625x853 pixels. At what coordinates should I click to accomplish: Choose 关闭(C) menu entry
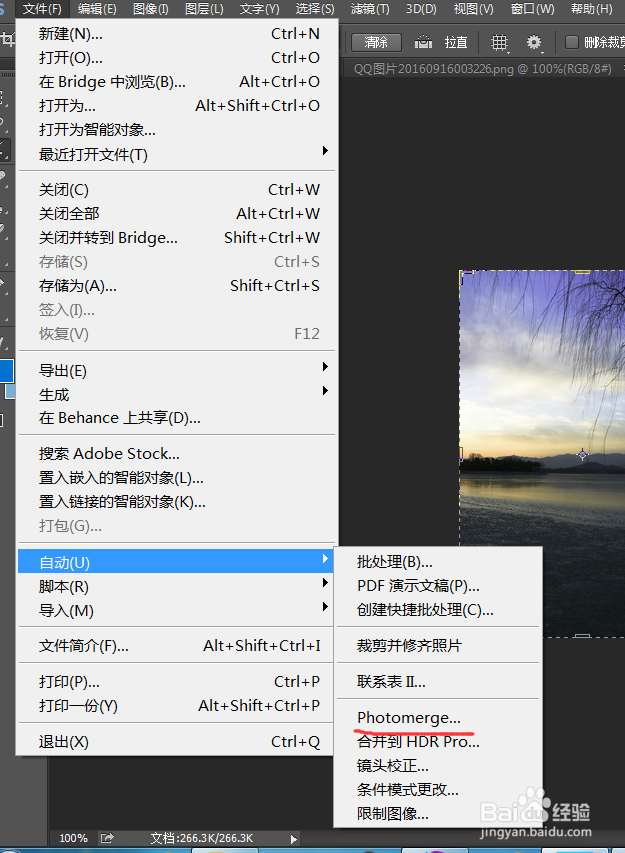pos(178,189)
